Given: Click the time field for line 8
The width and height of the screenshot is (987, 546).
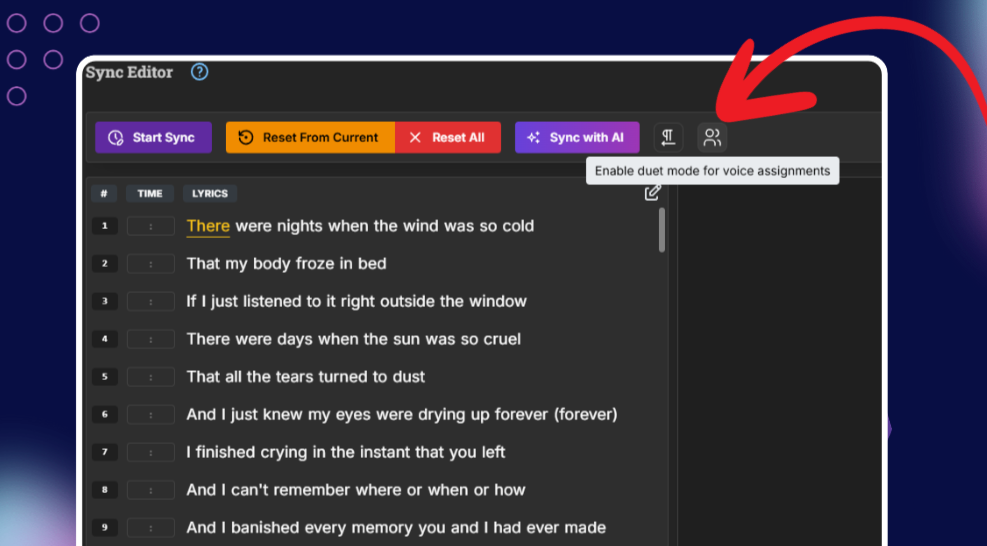Looking at the screenshot, I should click(151, 490).
